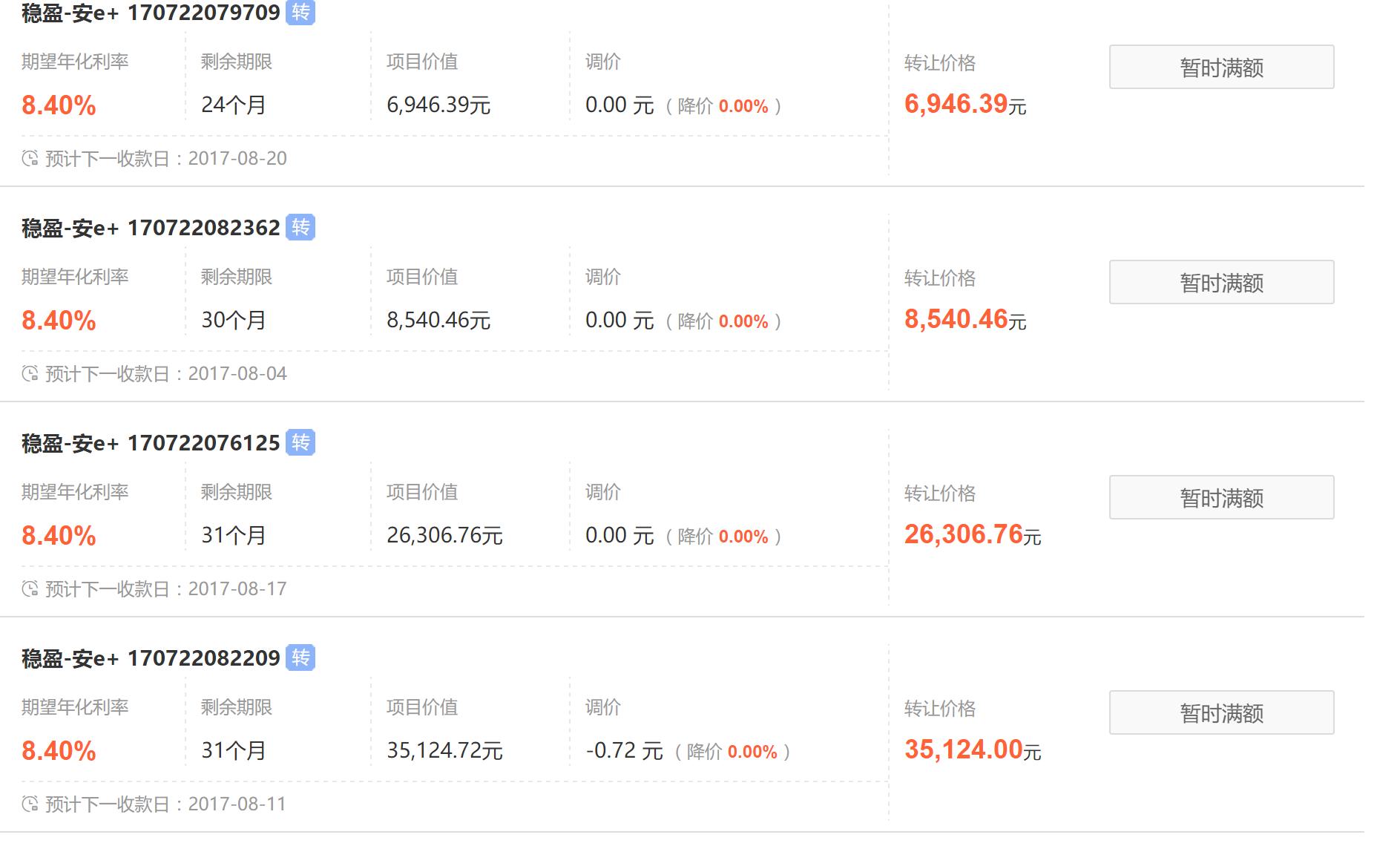Image resolution: width=1400 pixels, height=846 pixels.
Task: Open listing 稳盈-安e+ 170722082209
Action: tap(148, 657)
